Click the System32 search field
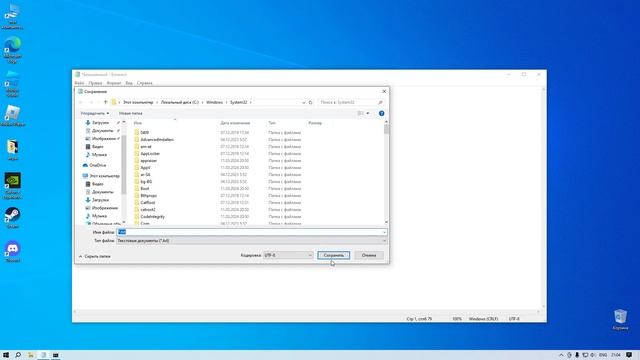640x360 pixels. click(x=347, y=102)
